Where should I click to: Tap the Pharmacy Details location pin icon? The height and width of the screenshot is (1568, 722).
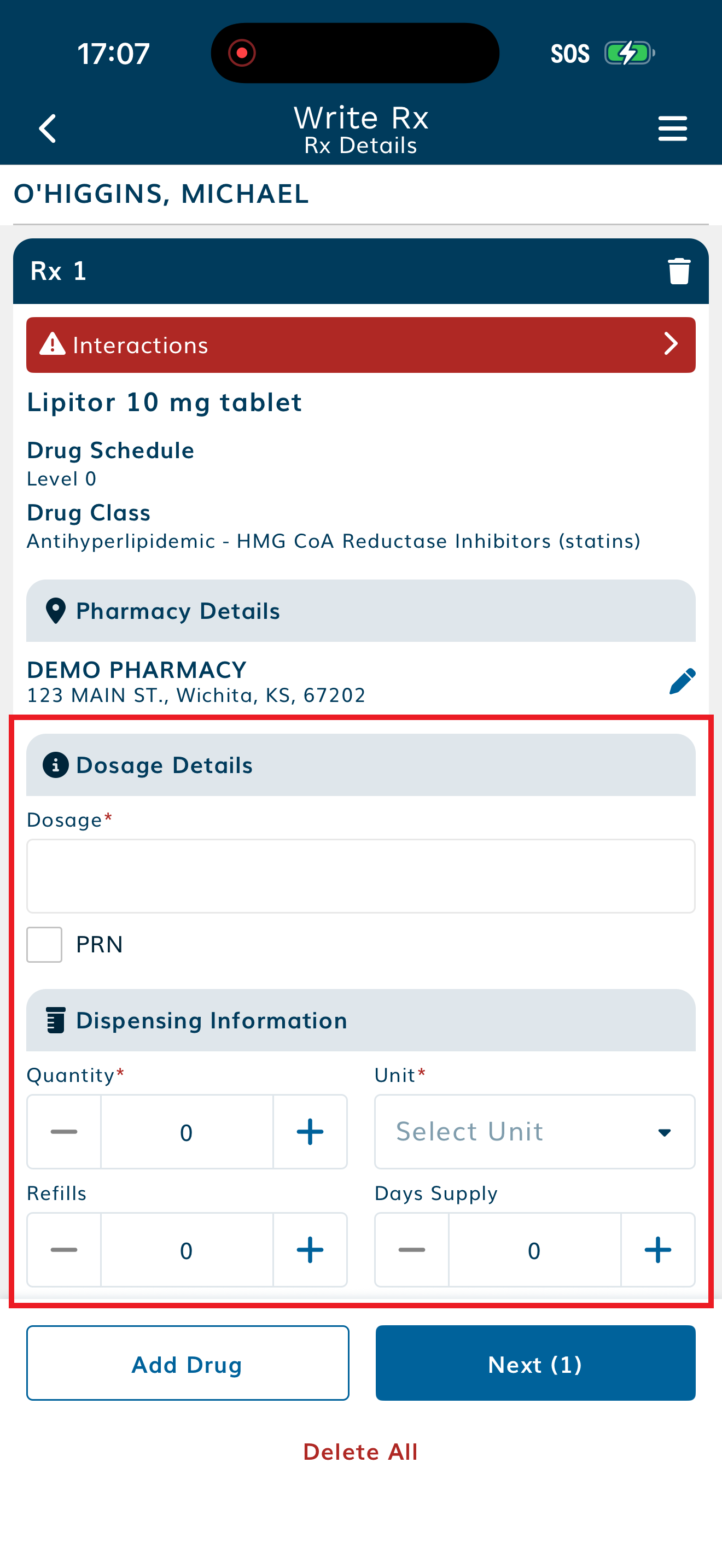point(55,611)
